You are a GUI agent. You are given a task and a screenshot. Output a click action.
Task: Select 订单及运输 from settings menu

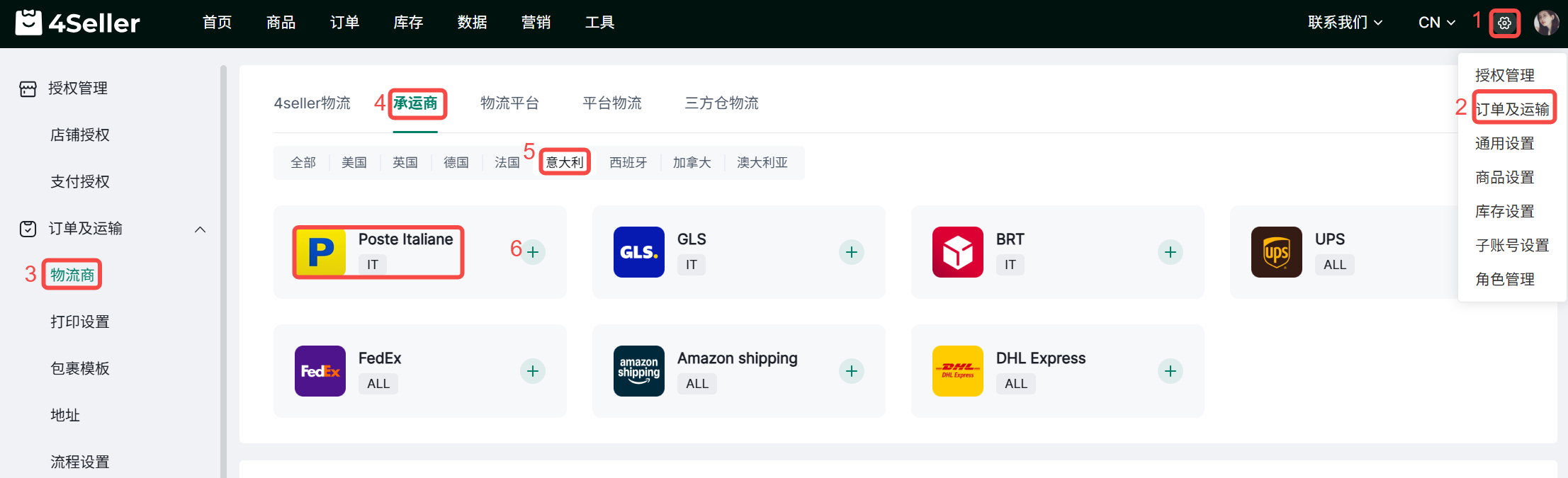point(1512,109)
